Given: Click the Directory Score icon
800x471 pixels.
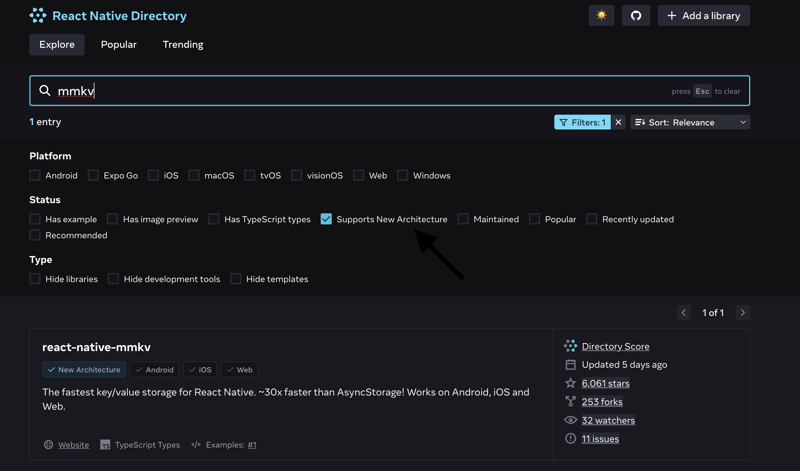Looking at the screenshot, I should (x=571, y=346).
